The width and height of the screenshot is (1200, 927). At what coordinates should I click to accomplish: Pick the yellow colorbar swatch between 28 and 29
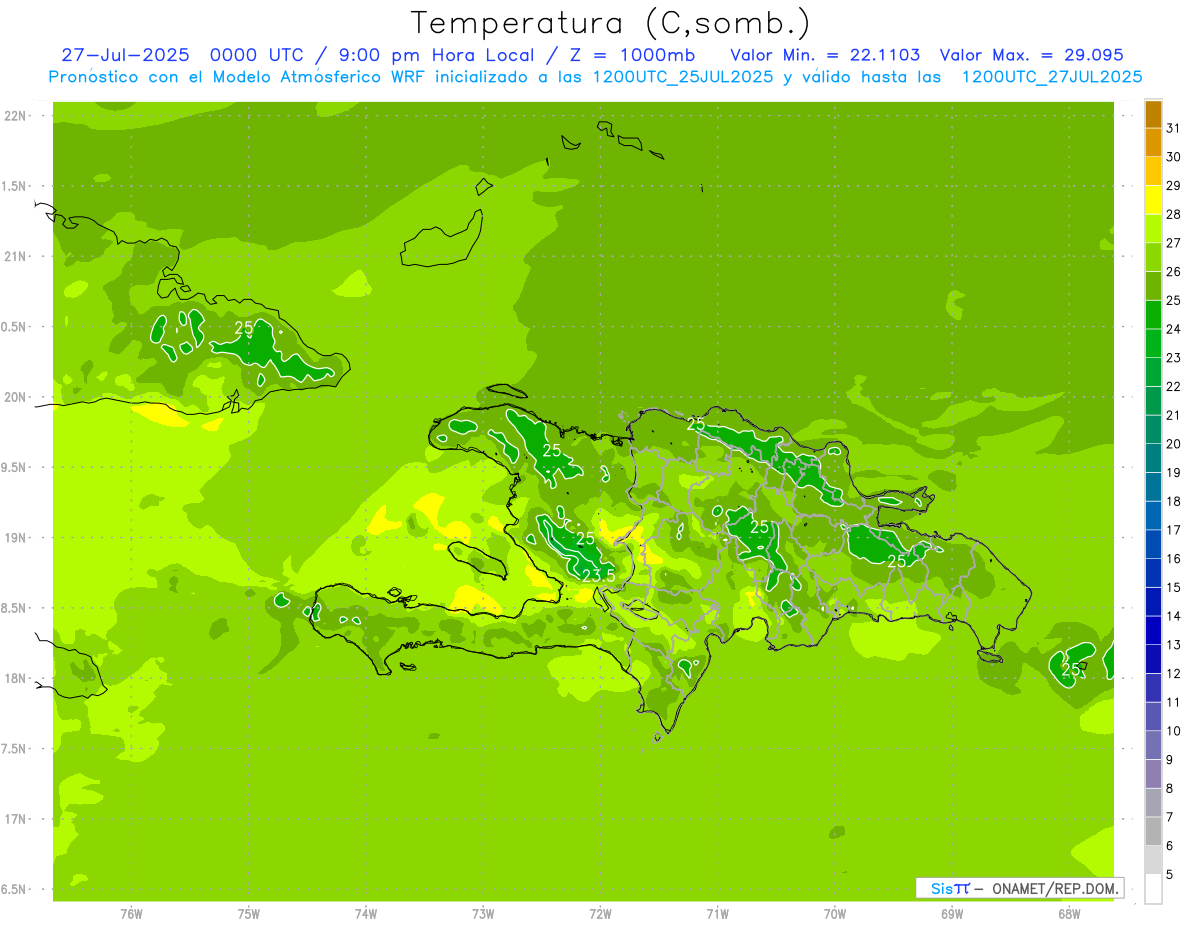pos(1153,199)
